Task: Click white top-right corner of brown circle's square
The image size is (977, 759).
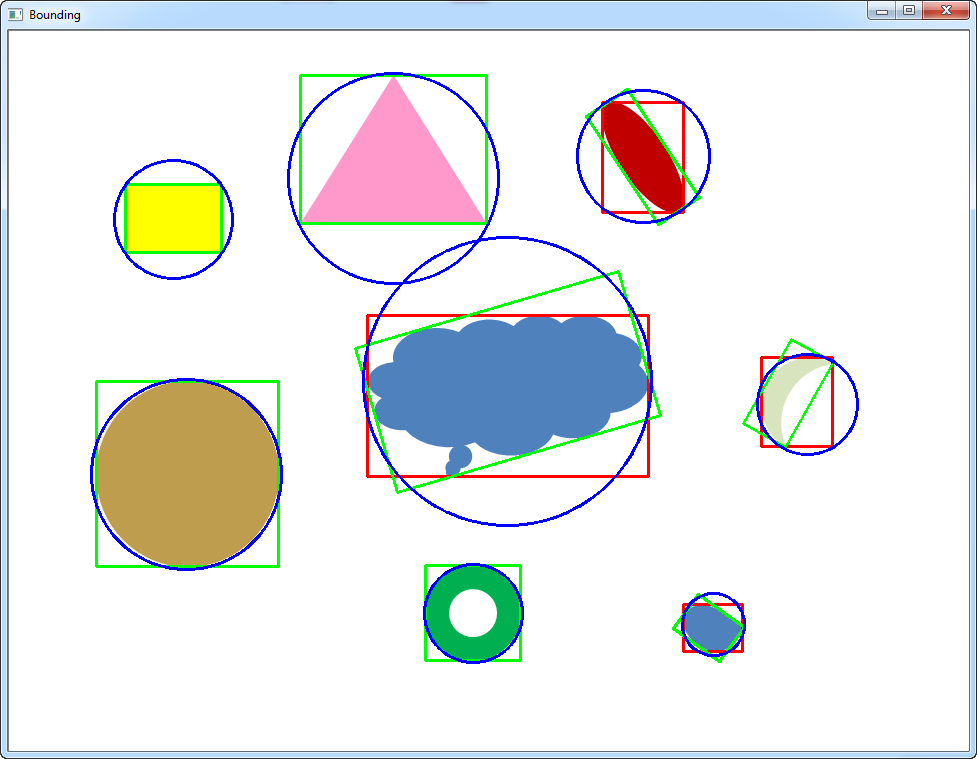Action: click(x=268, y=392)
